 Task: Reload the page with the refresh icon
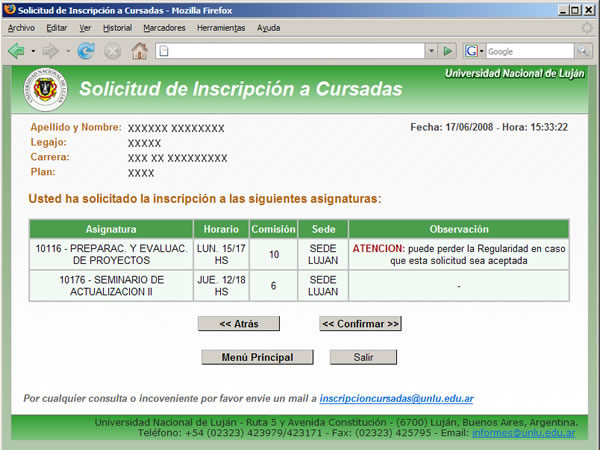pyautogui.click(x=86, y=50)
